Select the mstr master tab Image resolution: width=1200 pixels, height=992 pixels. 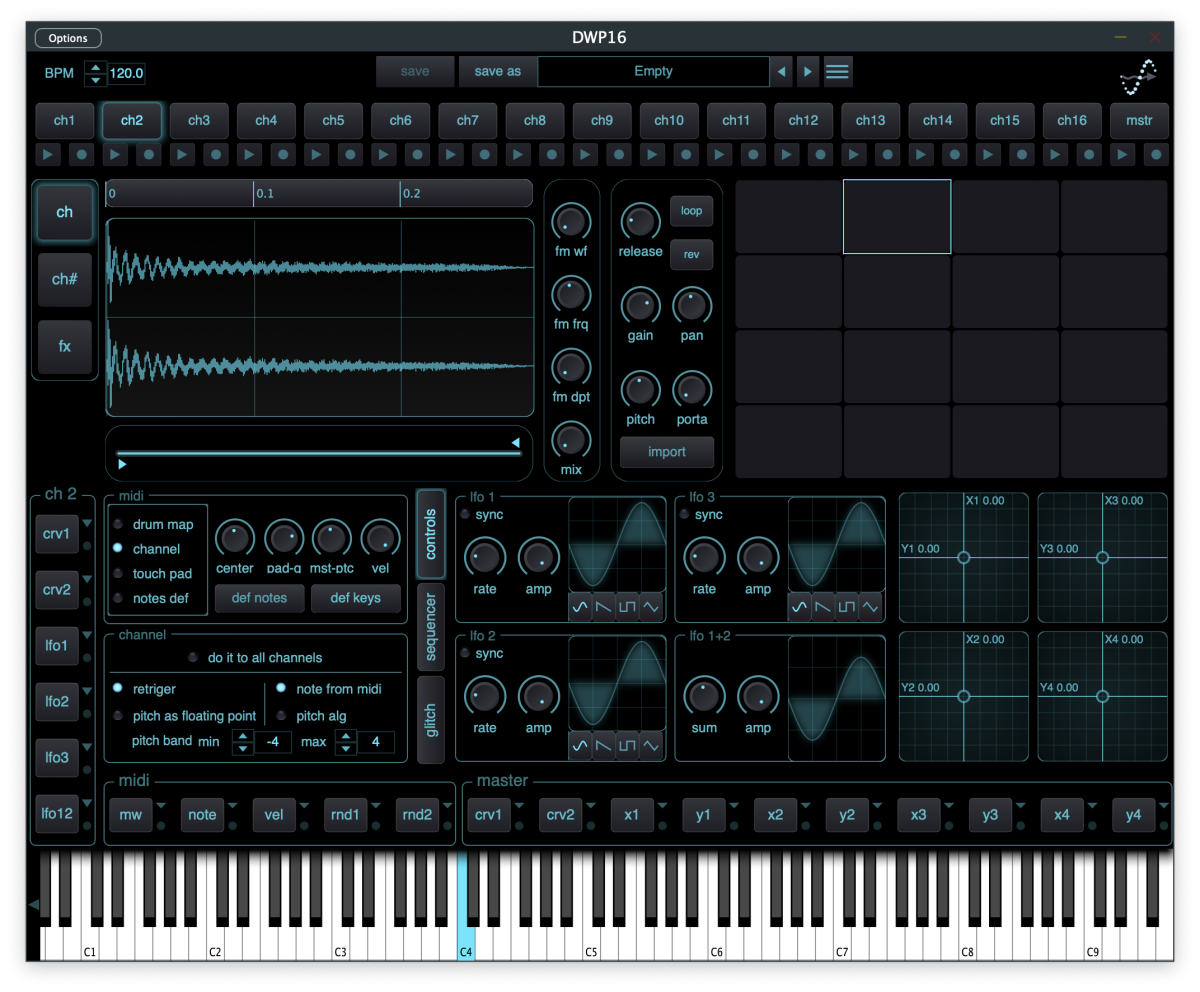pos(1139,120)
